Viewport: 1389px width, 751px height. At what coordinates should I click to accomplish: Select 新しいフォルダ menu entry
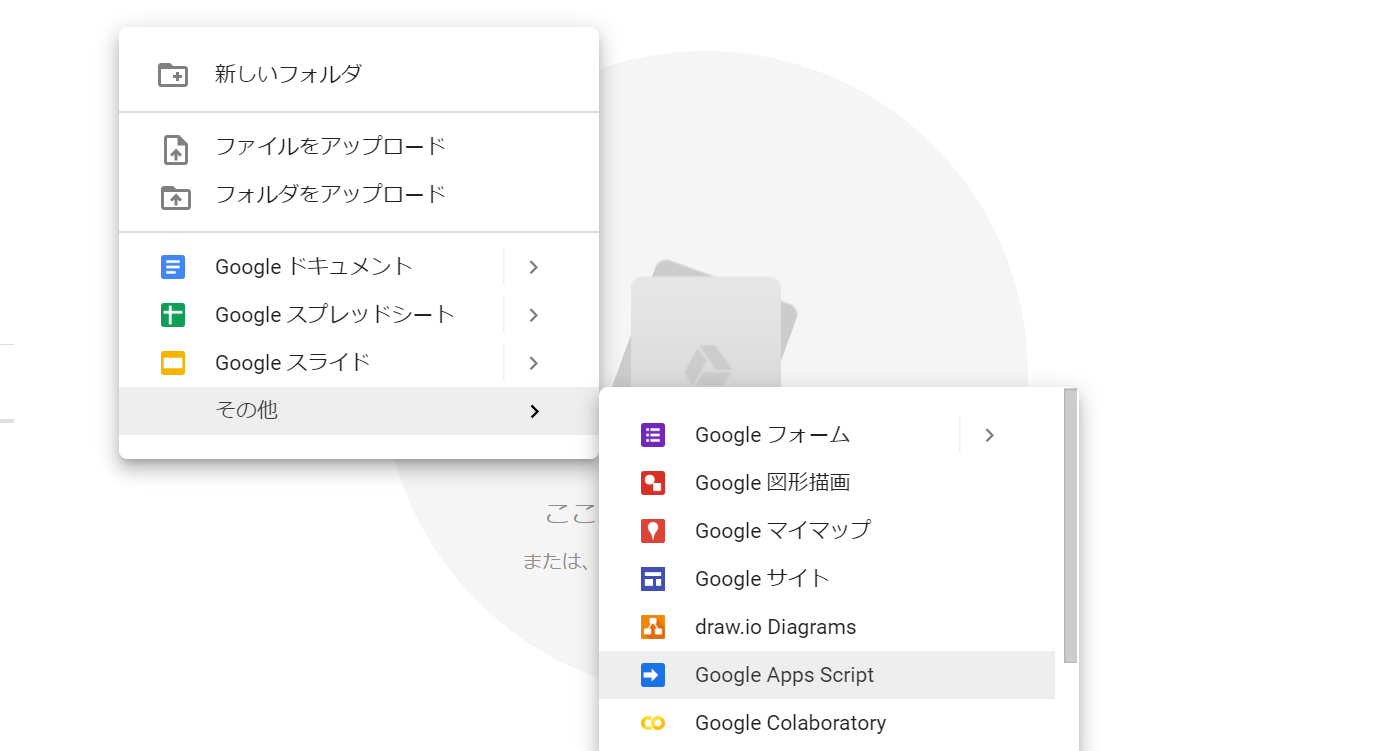point(359,74)
